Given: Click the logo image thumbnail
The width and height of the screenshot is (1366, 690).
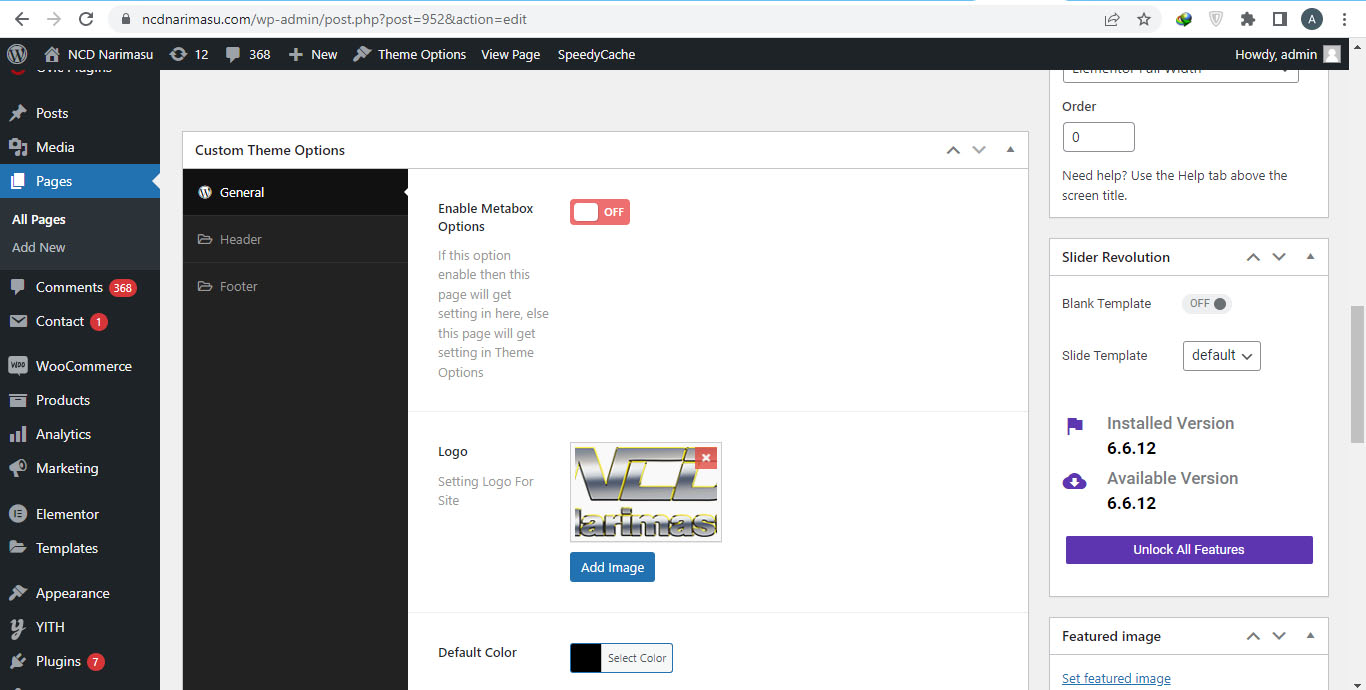Looking at the screenshot, I should coord(646,492).
